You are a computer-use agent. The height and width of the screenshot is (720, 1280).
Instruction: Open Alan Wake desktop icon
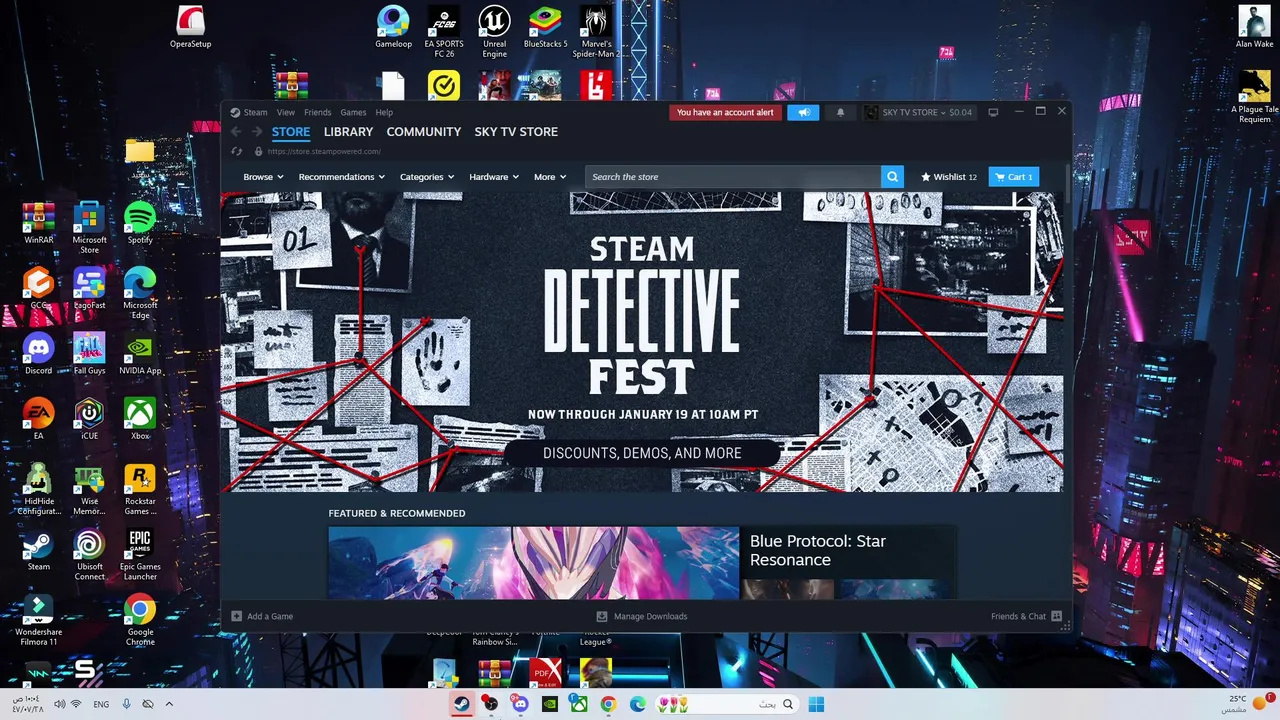[x=1254, y=27]
